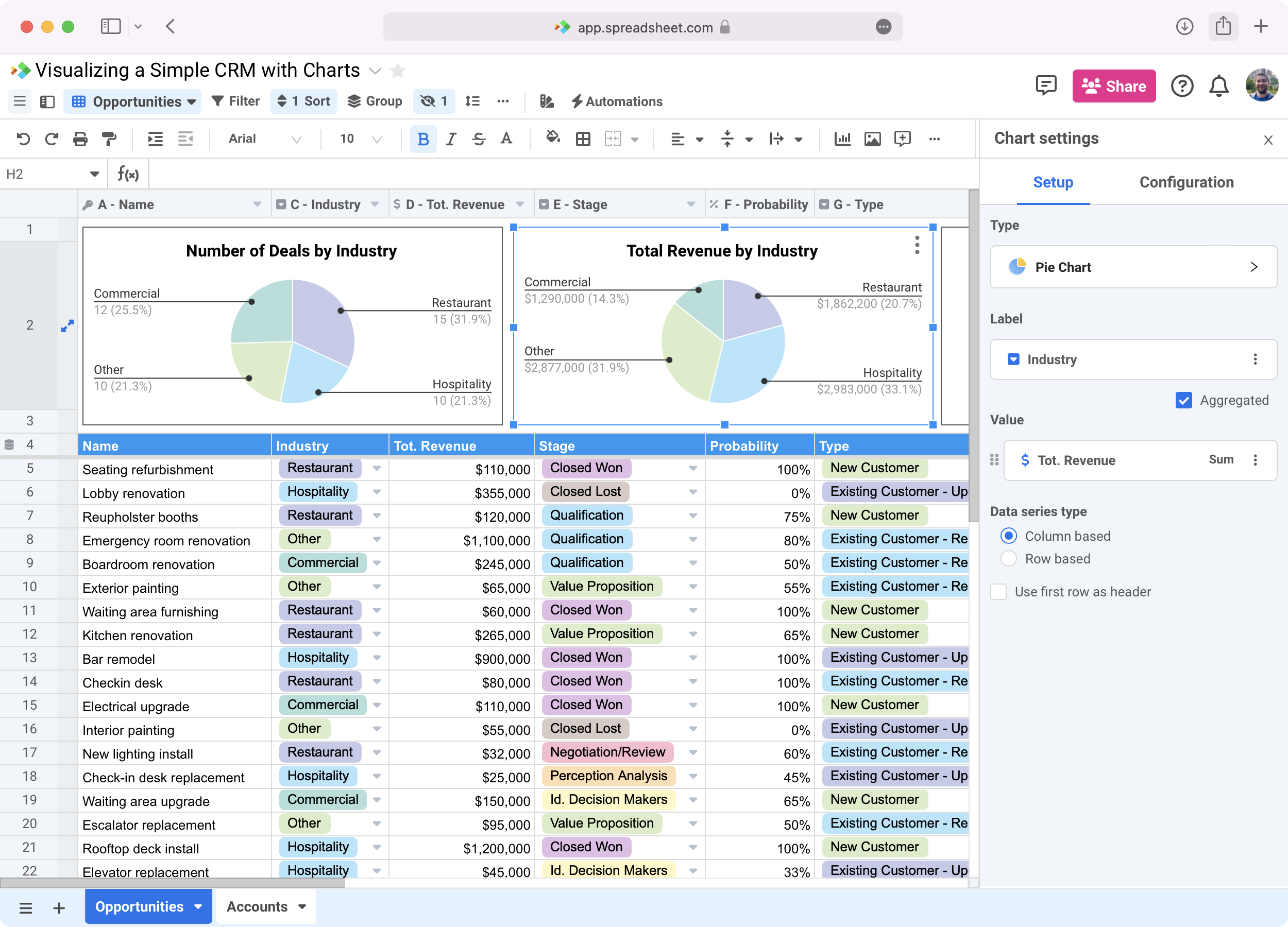Expand the Pie Chart type selector
The width and height of the screenshot is (1288, 927).
(1133, 267)
